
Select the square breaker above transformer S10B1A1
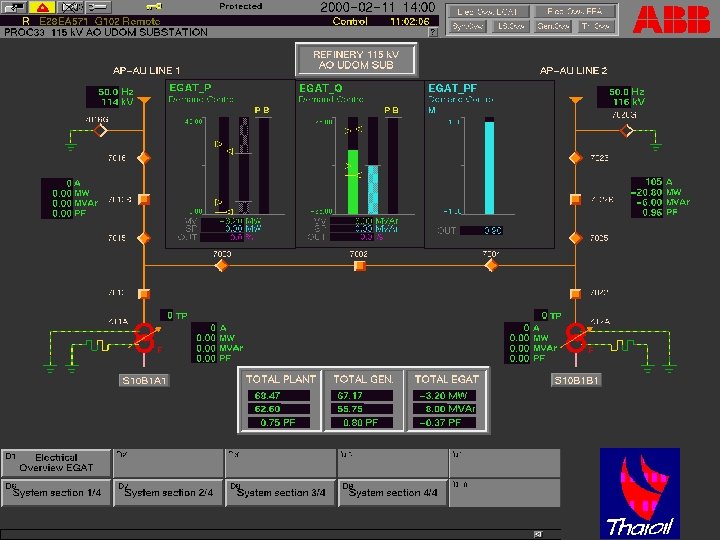pos(144,293)
